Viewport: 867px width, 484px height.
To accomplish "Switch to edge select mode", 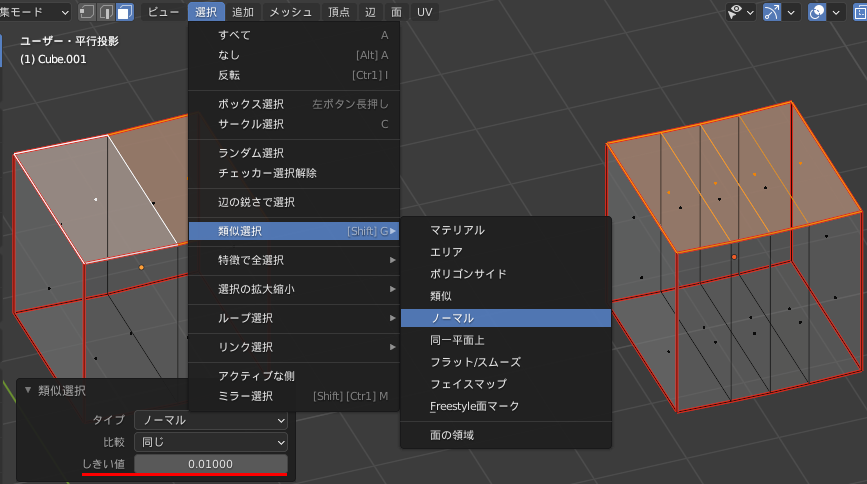I will 106,12.
